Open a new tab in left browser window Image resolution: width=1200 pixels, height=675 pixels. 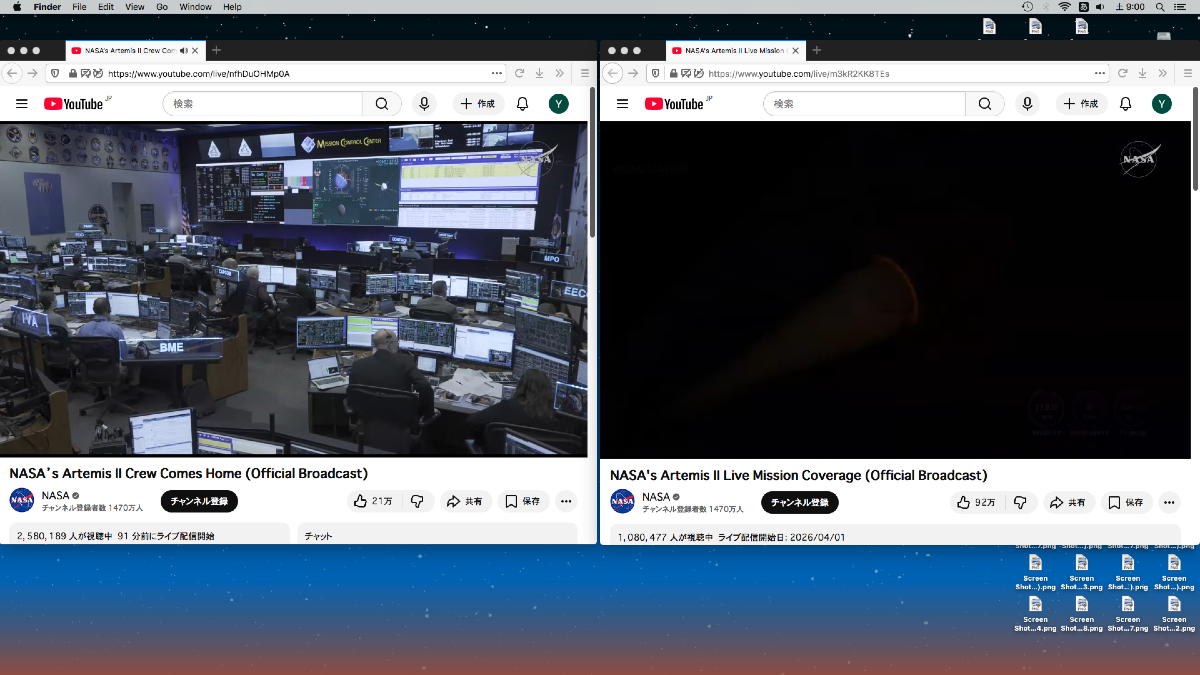point(216,50)
